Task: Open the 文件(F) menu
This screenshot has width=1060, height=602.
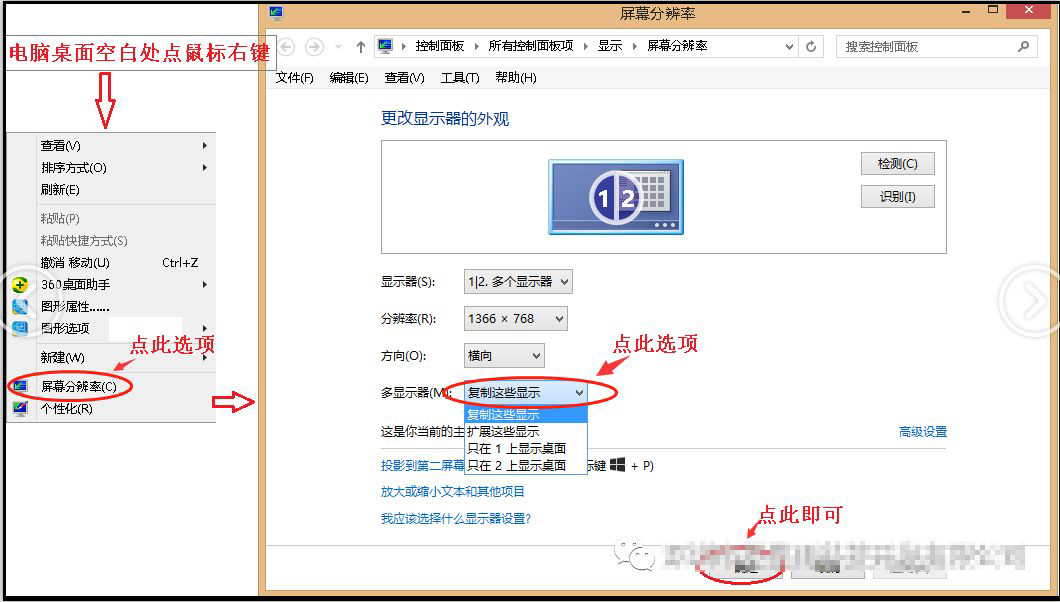Action: click(x=295, y=78)
